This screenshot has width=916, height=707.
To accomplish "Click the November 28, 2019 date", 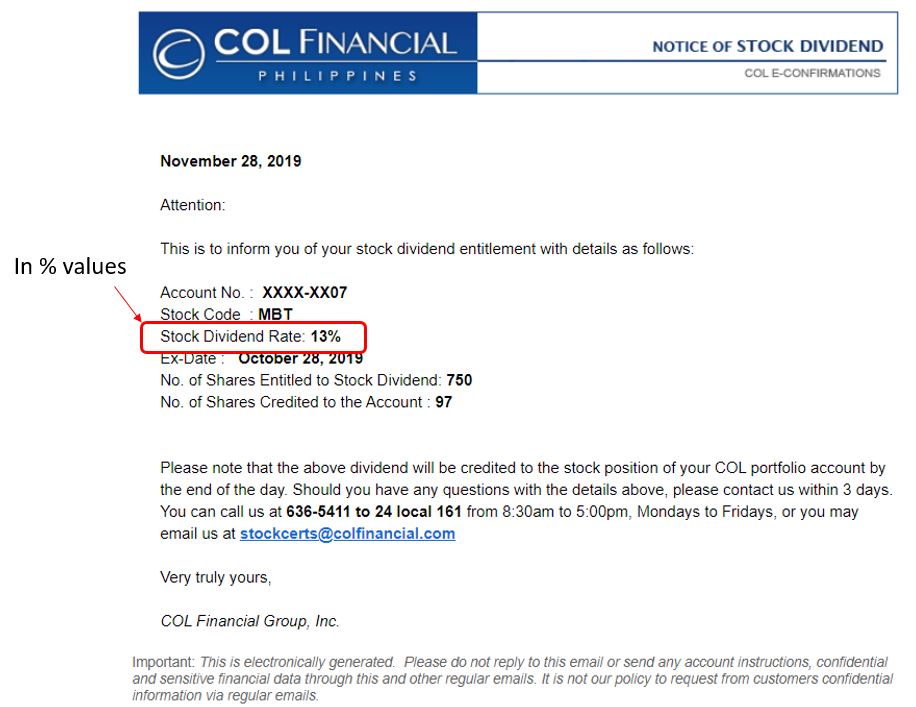I will [231, 161].
